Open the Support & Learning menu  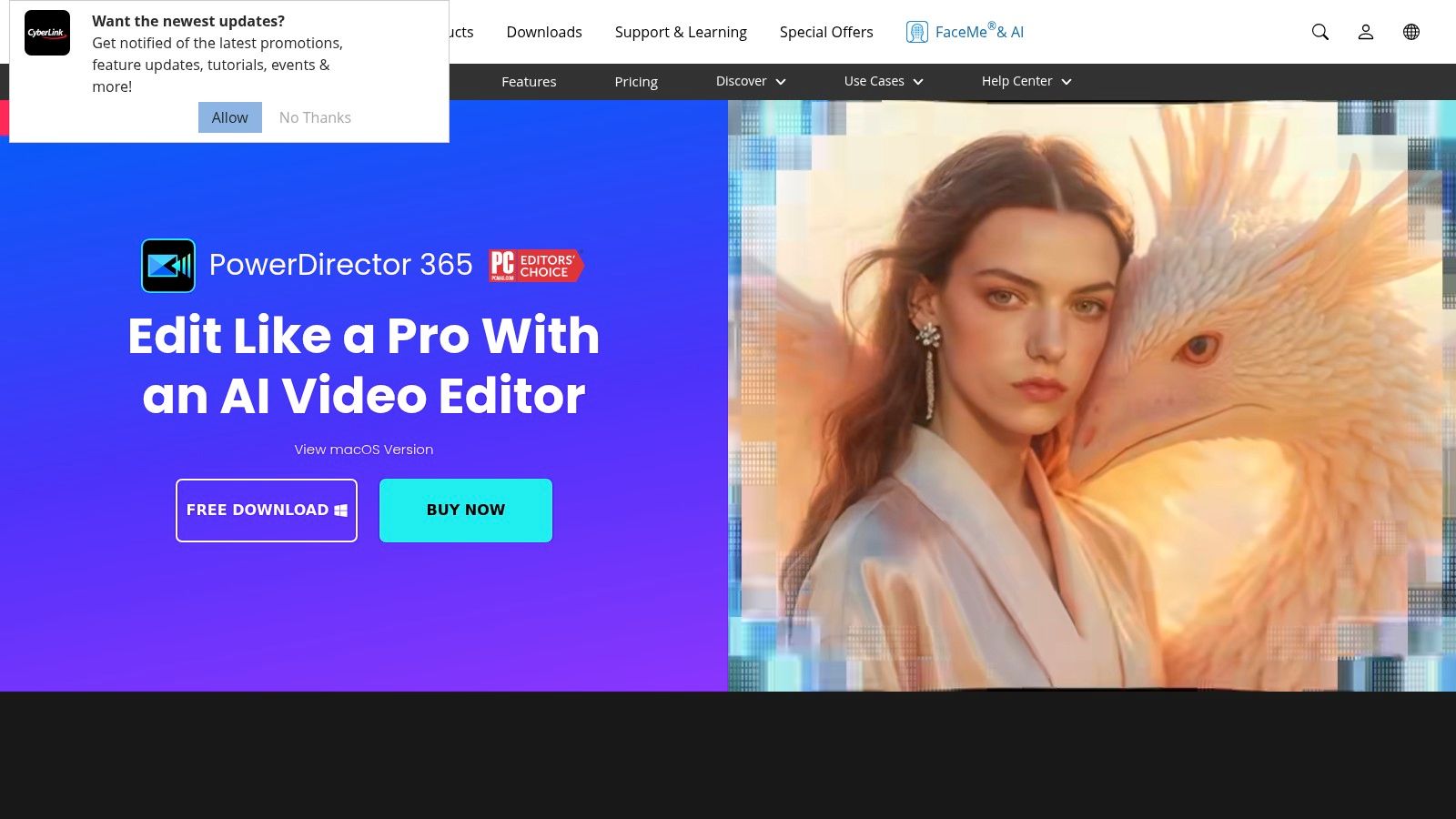click(x=681, y=32)
